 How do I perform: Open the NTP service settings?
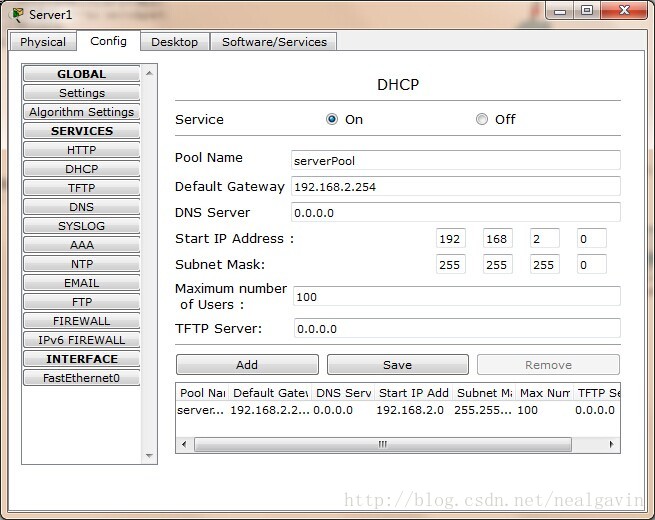coord(81,264)
